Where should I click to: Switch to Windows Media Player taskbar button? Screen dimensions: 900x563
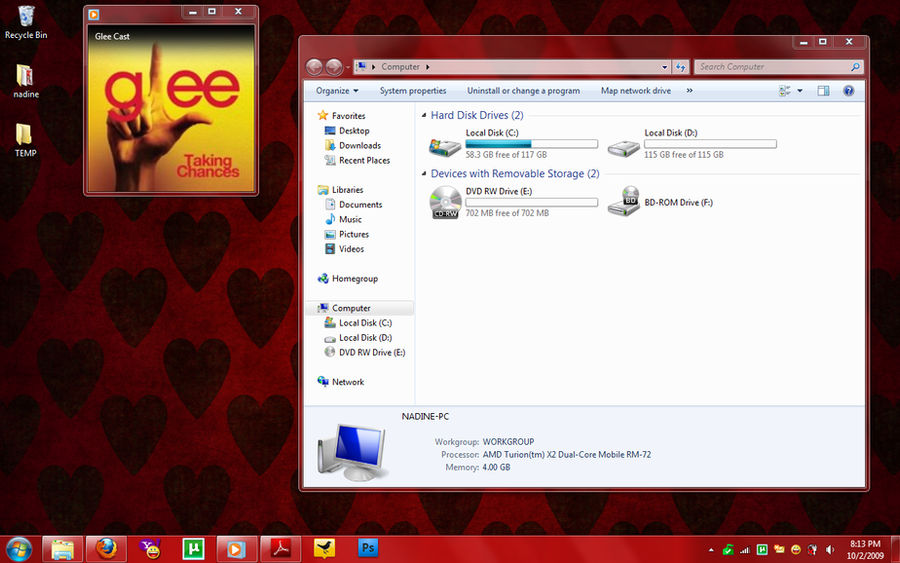[x=236, y=549]
